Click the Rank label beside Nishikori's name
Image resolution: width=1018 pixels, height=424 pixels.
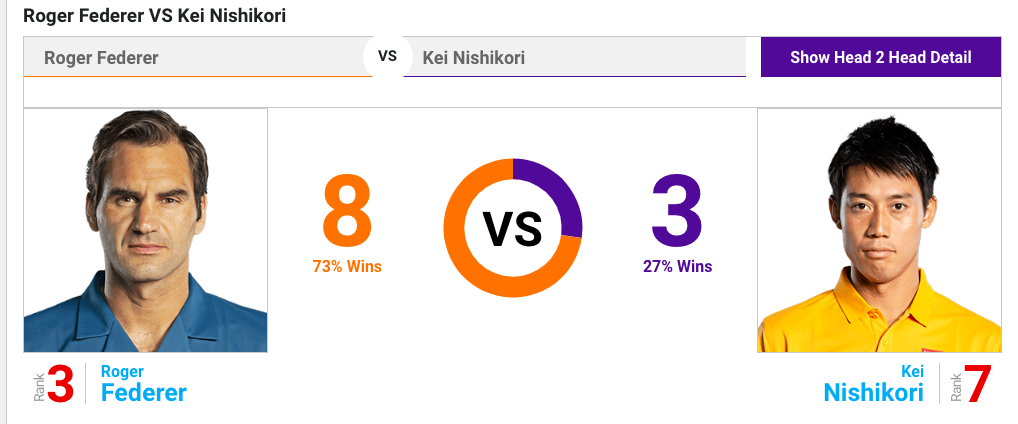click(x=956, y=387)
